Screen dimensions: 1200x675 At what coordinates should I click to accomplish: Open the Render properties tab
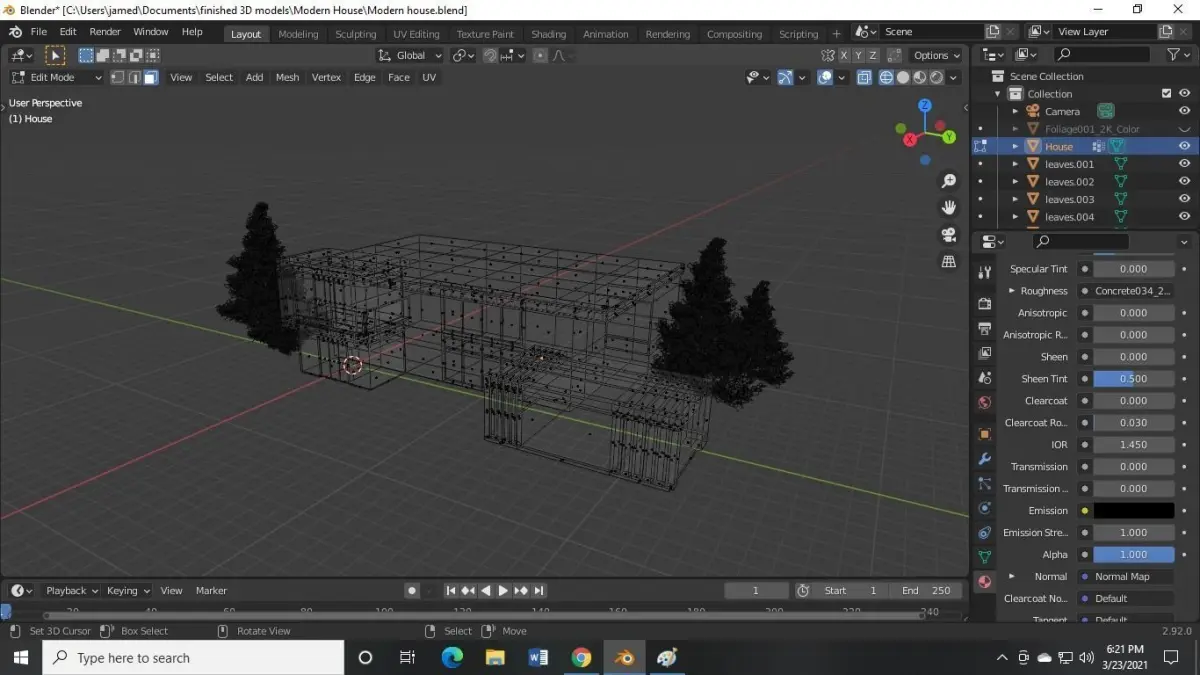coord(985,303)
